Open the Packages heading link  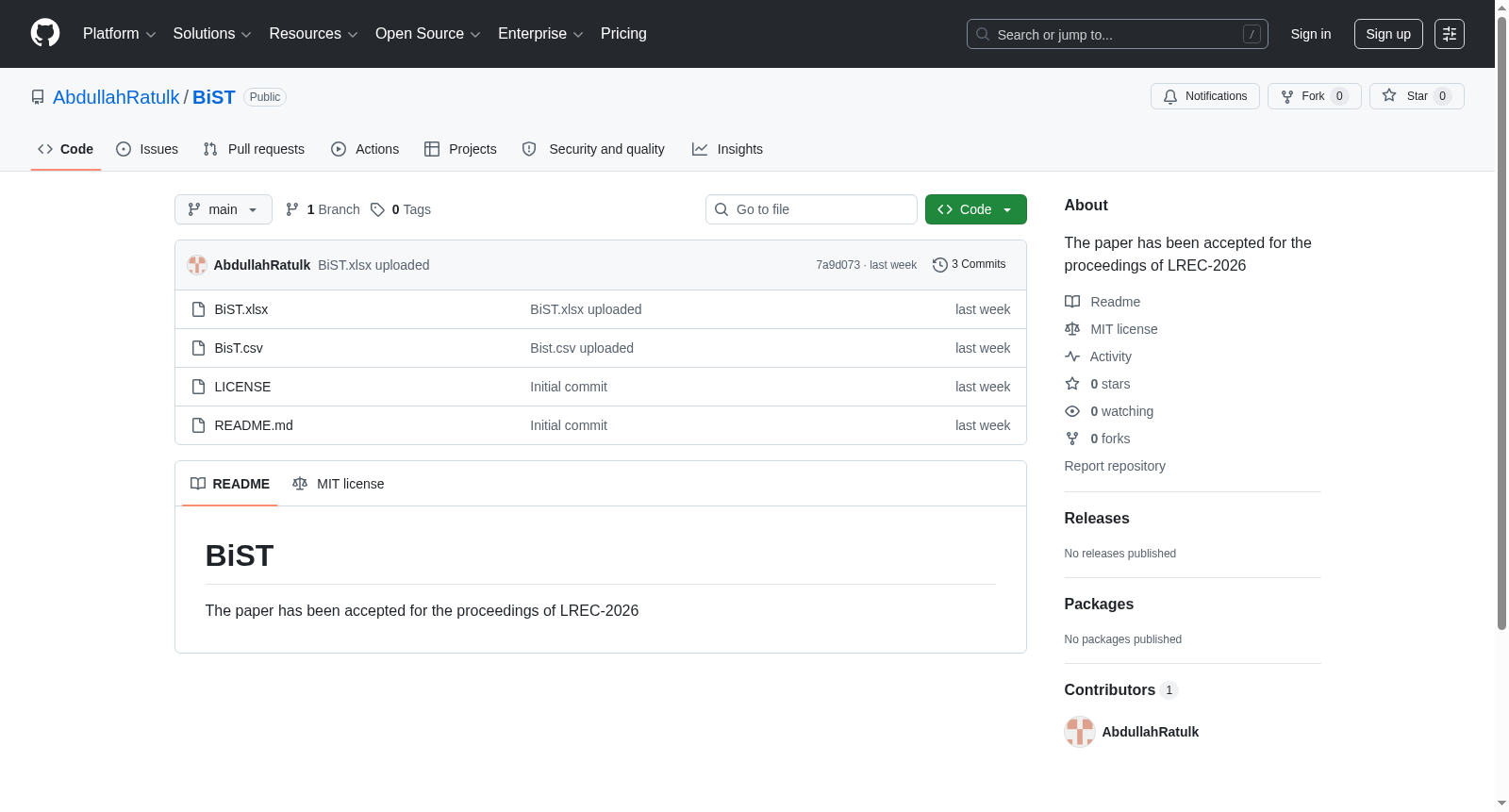coord(1099,604)
